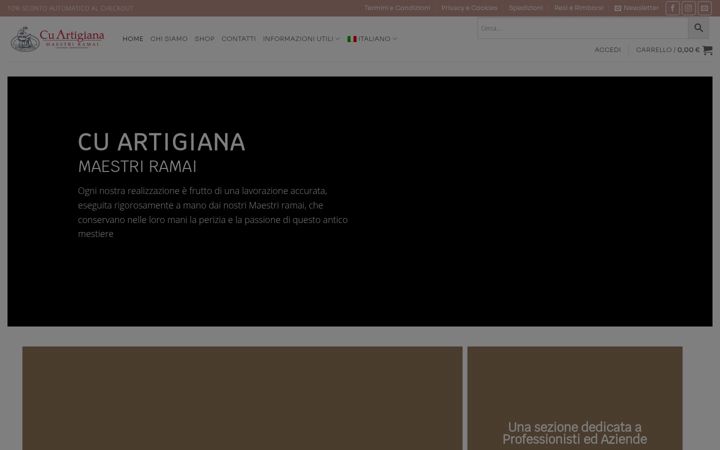Open the Facebook social icon
Image resolution: width=720 pixels, height=450 pixels.
pos(672,8)
